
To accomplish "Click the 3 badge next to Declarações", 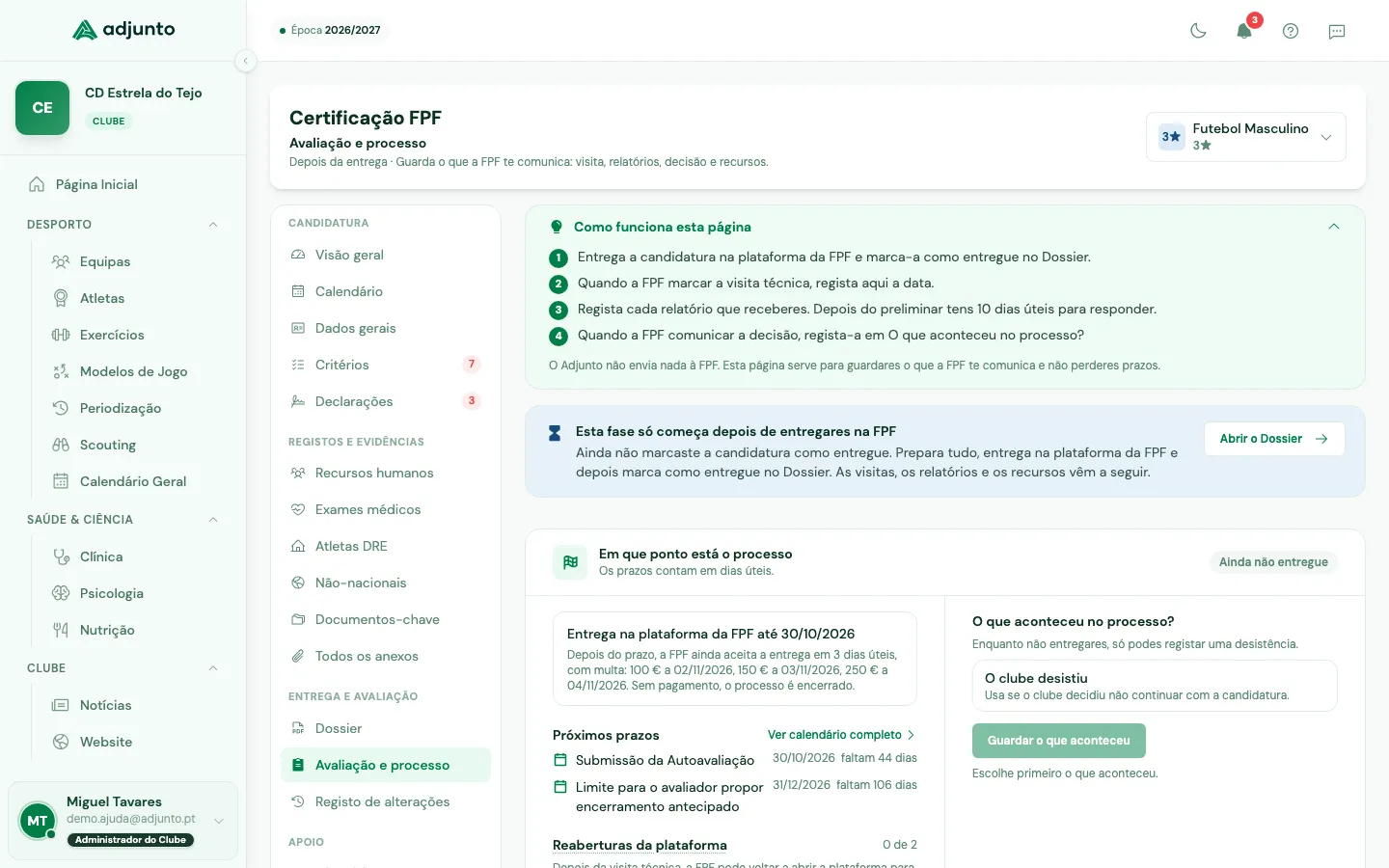I will click(x=471, y=401).
